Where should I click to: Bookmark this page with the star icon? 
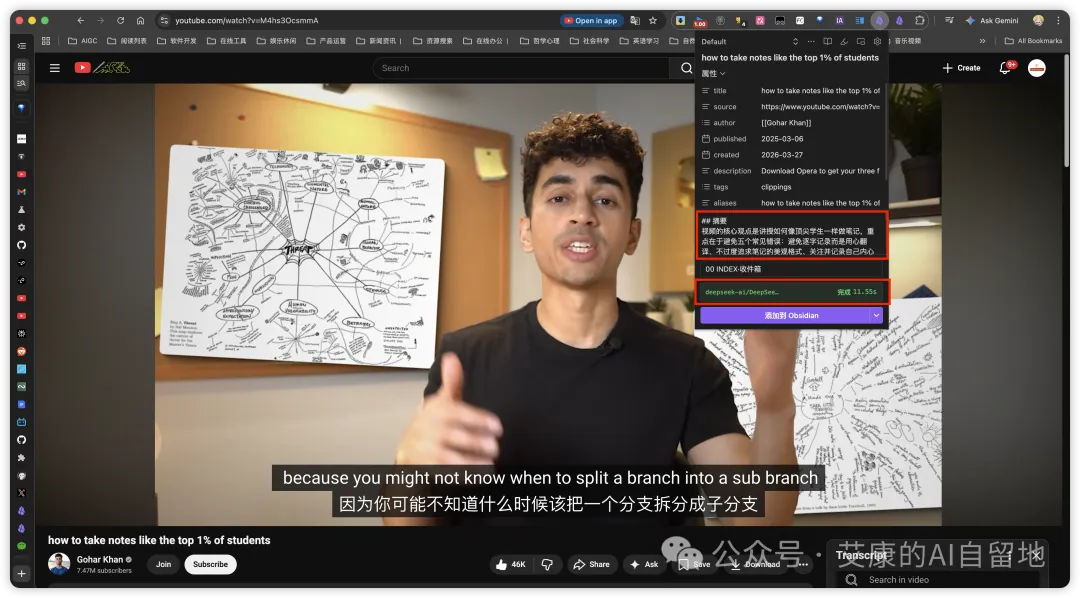click(653, 20)
